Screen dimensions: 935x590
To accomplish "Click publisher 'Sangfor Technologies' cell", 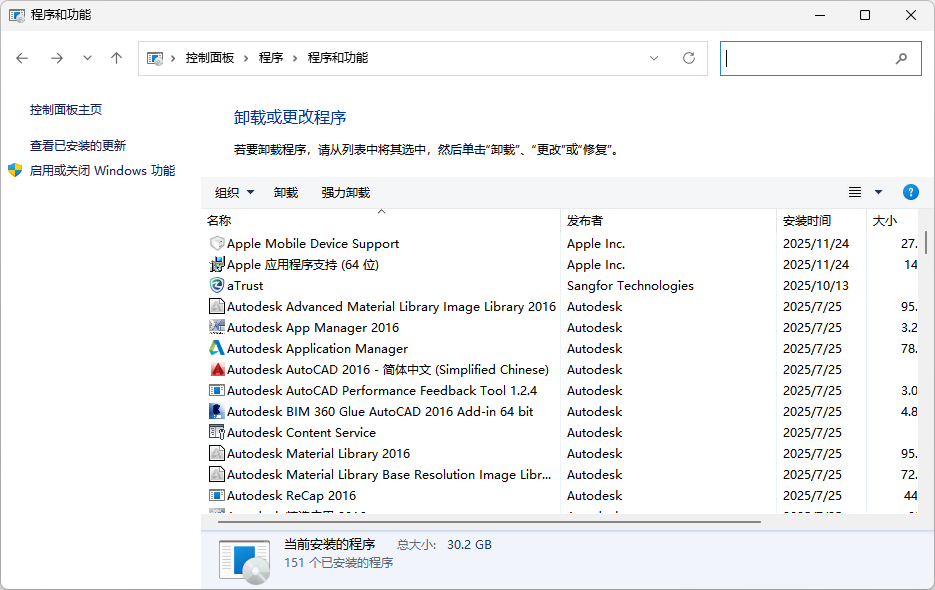I will point(630,286).
